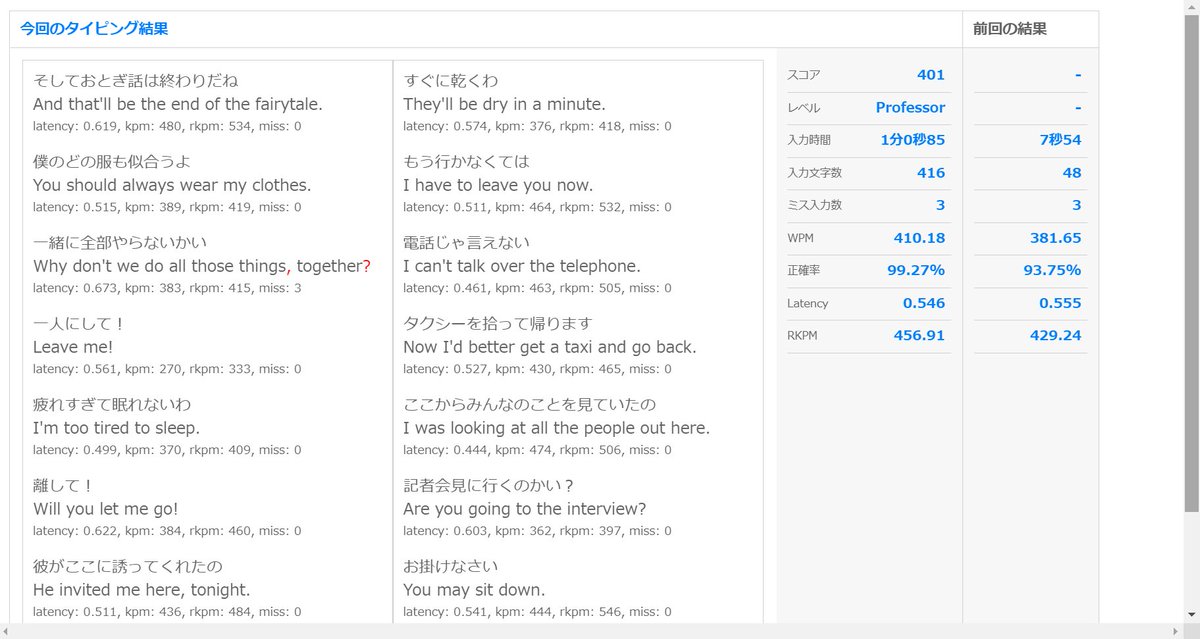Click the horizontal scrollbar left arrow
This screenshot has height=639, width=1200.
click(8, 631)
